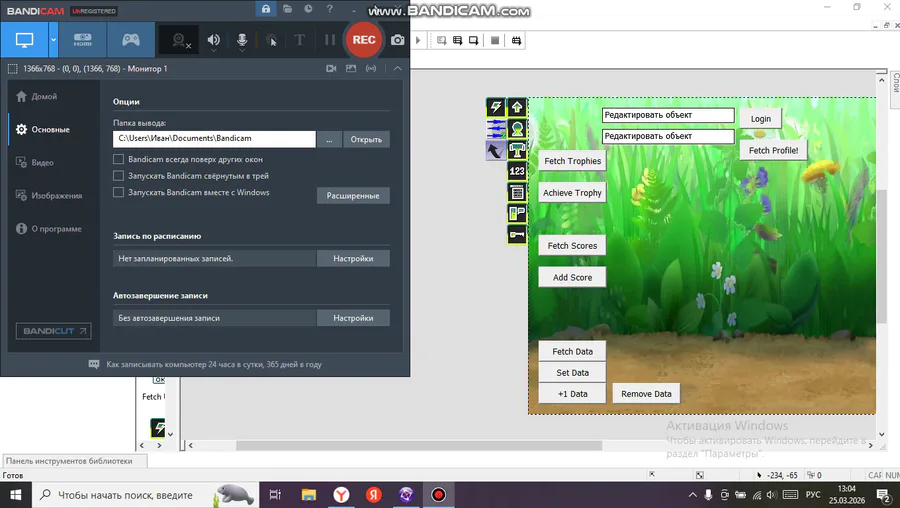900x508 pixels.
Task: Open the screen mode dropdown arrow
Action: coord(53,40)
